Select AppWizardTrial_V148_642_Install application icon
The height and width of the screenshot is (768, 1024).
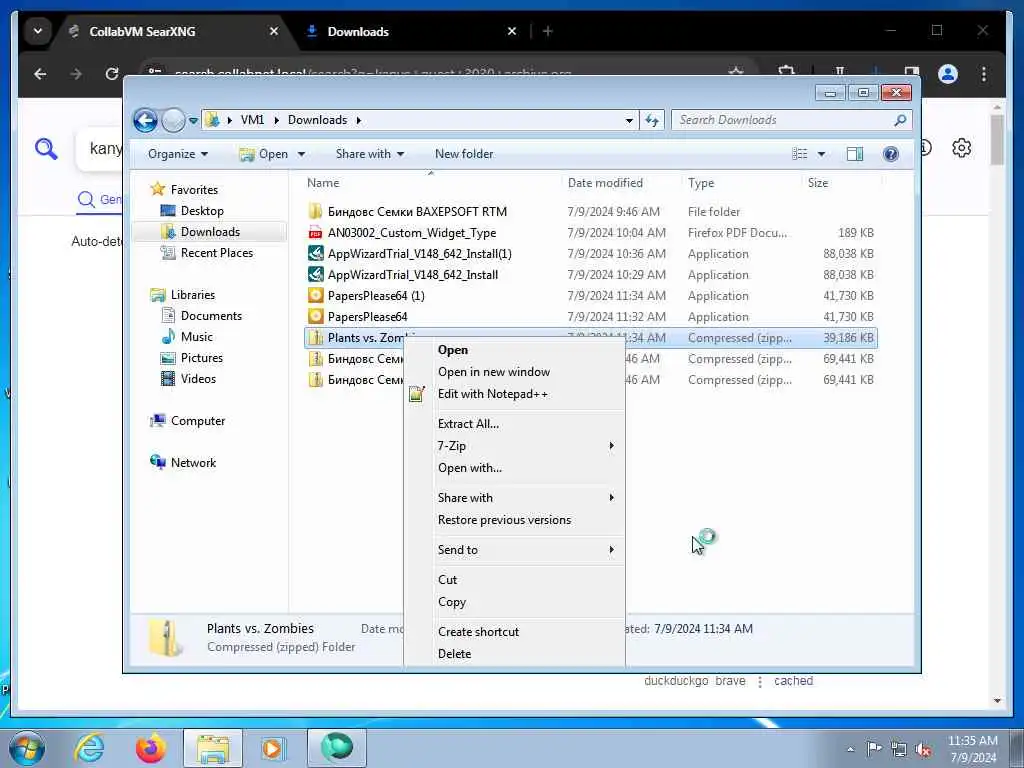[x=315, y=274]
